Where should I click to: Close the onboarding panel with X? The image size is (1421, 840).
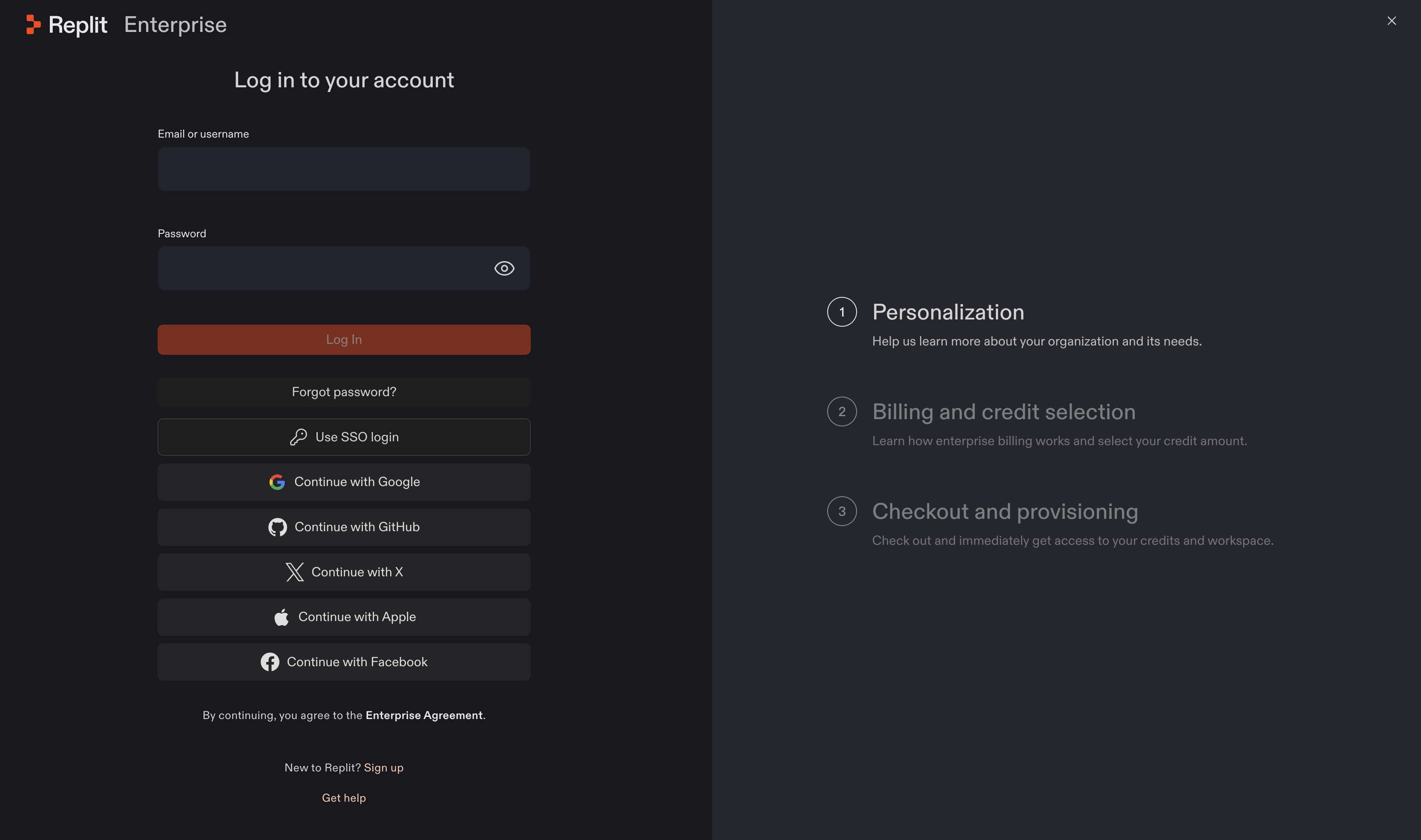pos(1392,21)
